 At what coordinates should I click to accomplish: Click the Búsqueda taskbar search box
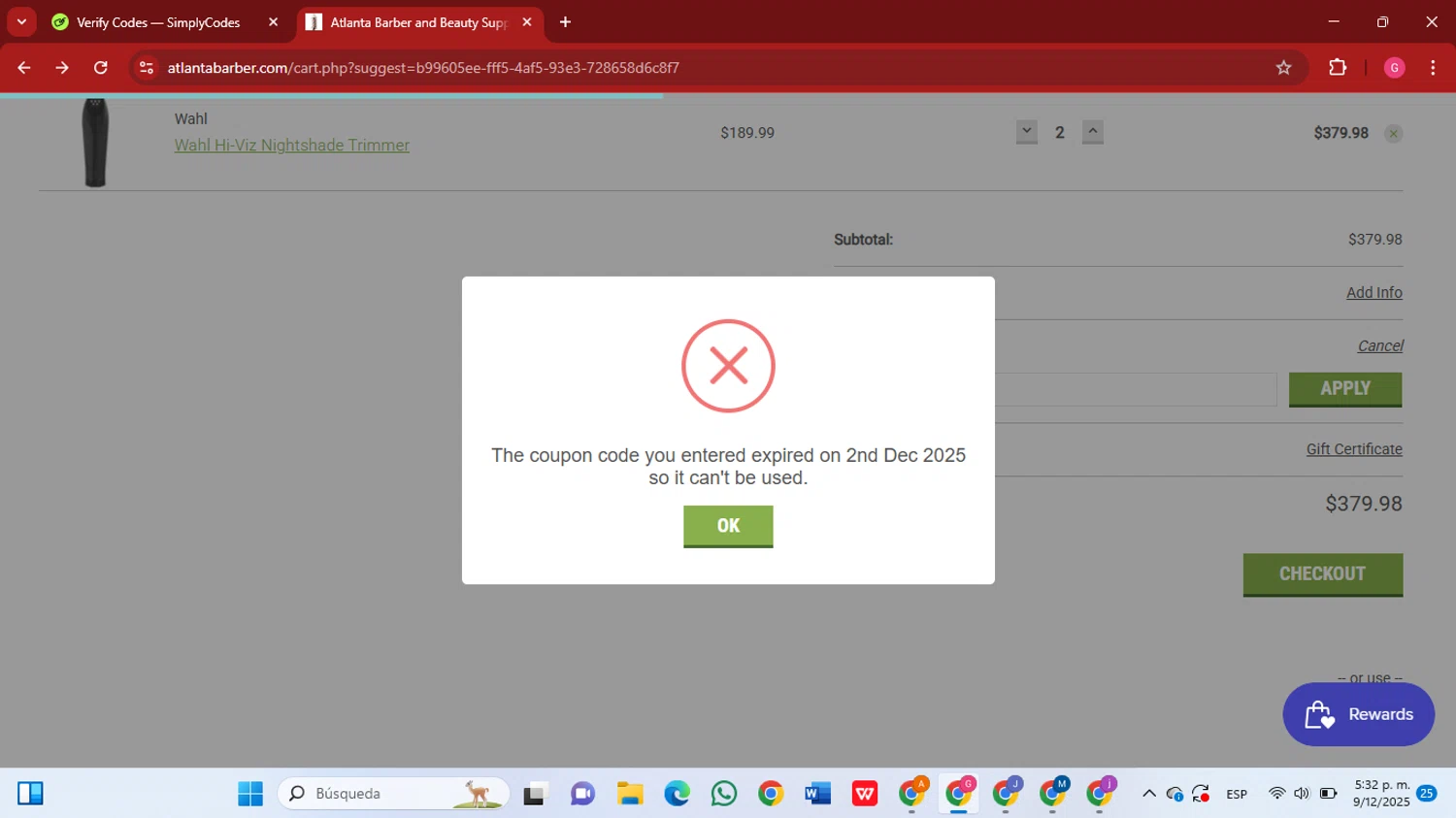(x=394, y=794)
